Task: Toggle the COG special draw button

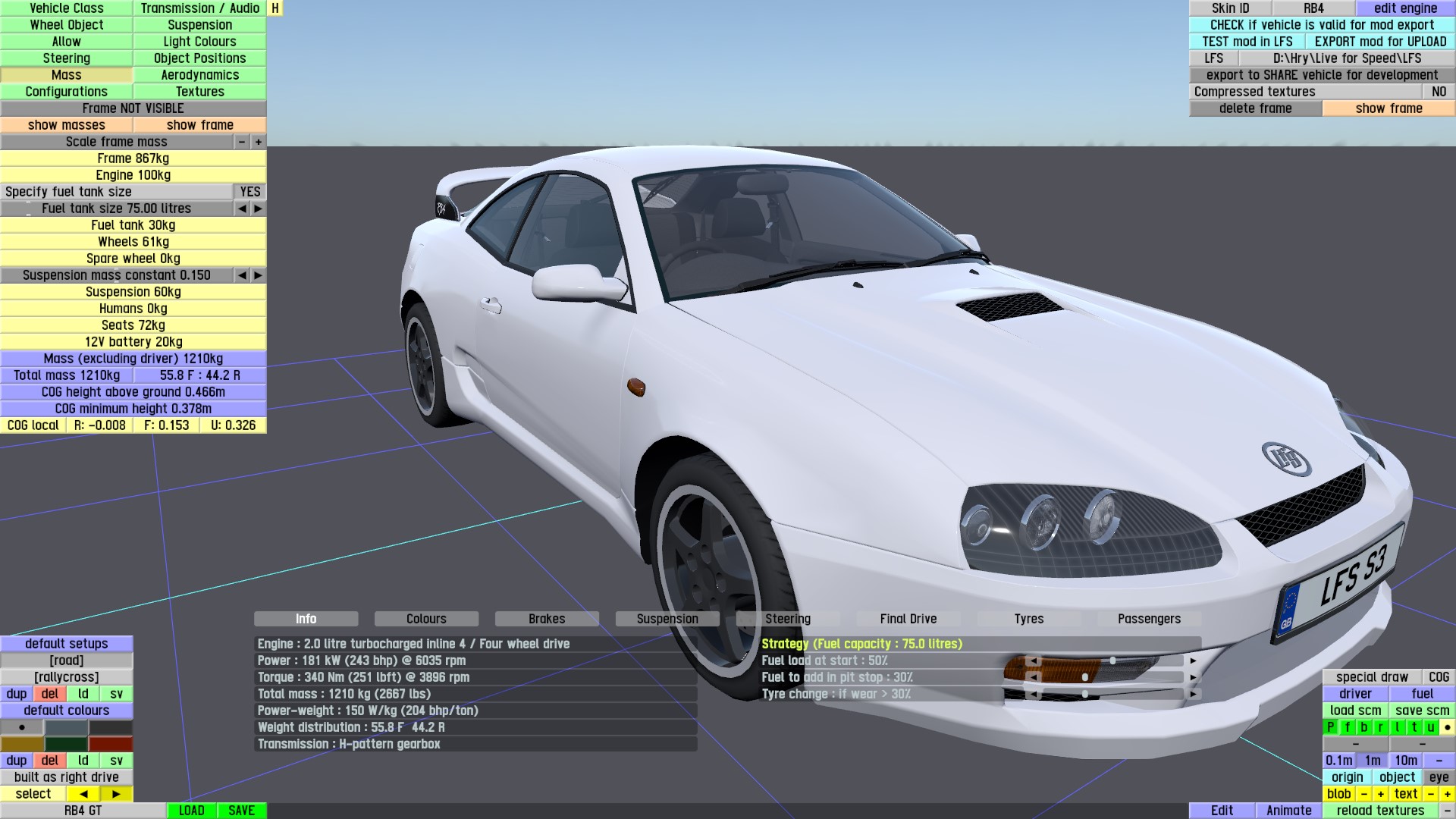Action: pos(1439,677)
